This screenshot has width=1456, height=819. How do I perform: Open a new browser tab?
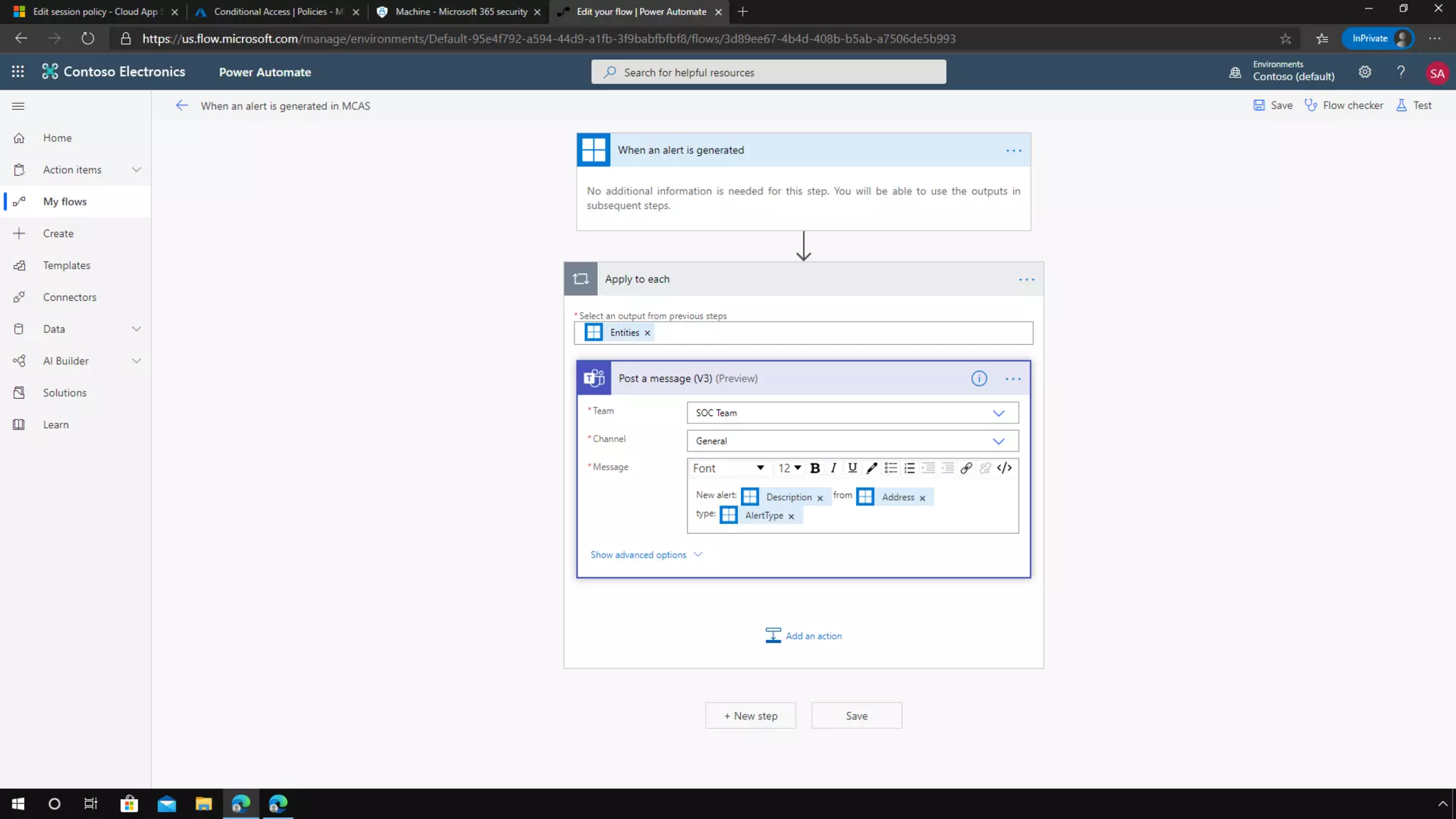742,11
